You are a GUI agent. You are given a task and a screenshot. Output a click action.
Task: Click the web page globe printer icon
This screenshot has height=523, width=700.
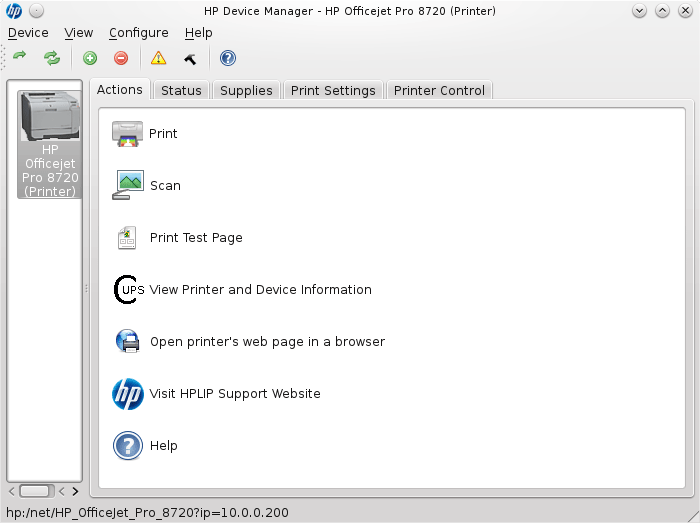(128, 341)
